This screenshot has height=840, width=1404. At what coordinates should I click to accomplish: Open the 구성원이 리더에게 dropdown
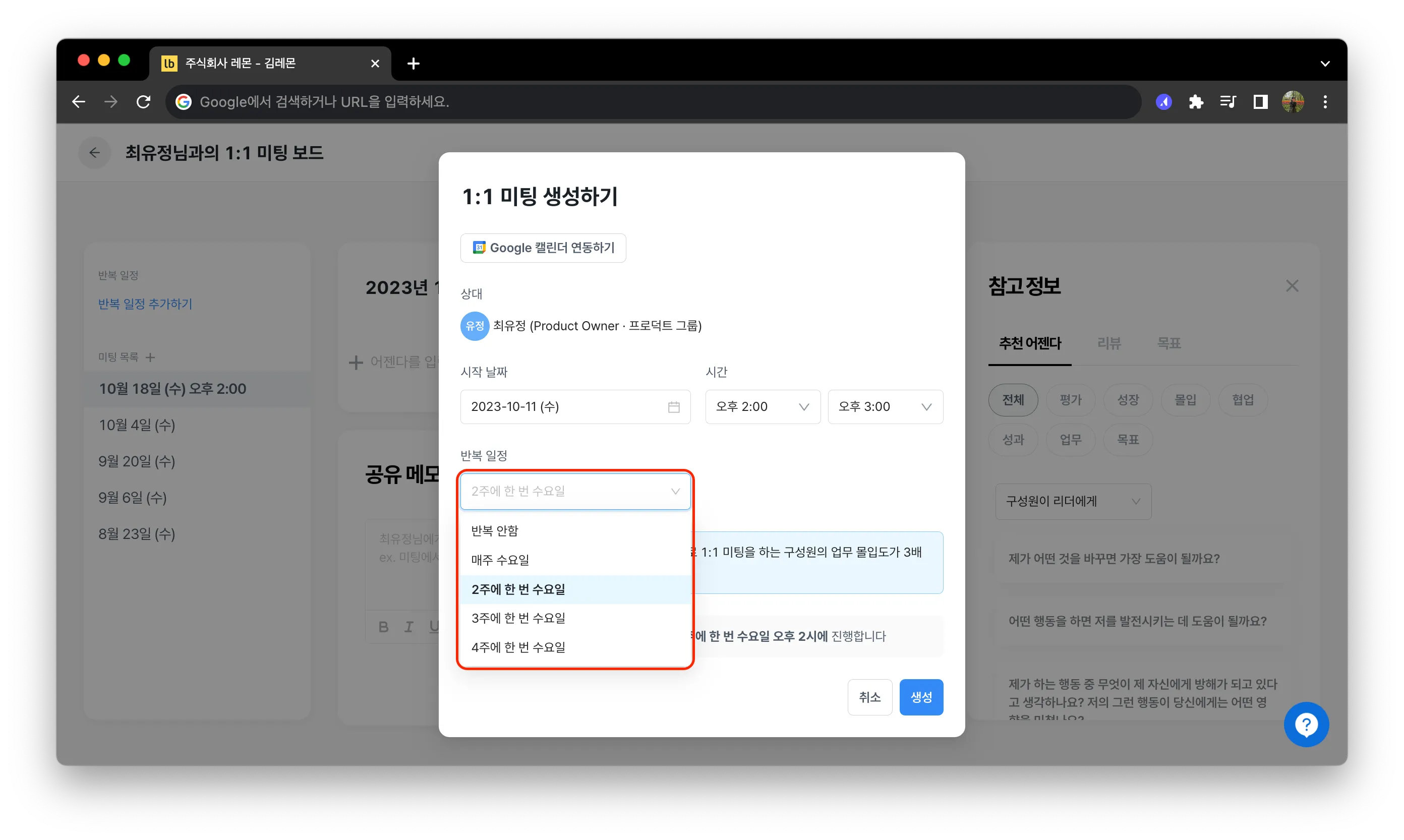point(1073,502)
